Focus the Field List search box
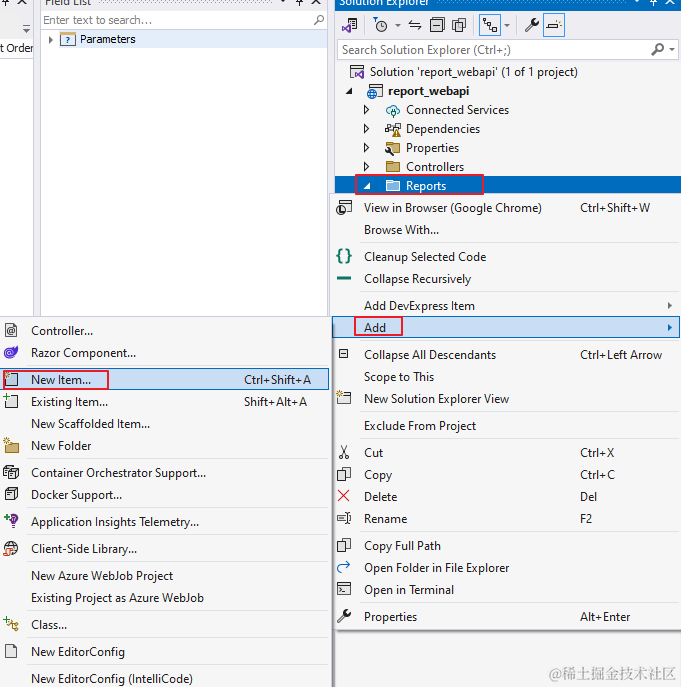 (177, 20)
